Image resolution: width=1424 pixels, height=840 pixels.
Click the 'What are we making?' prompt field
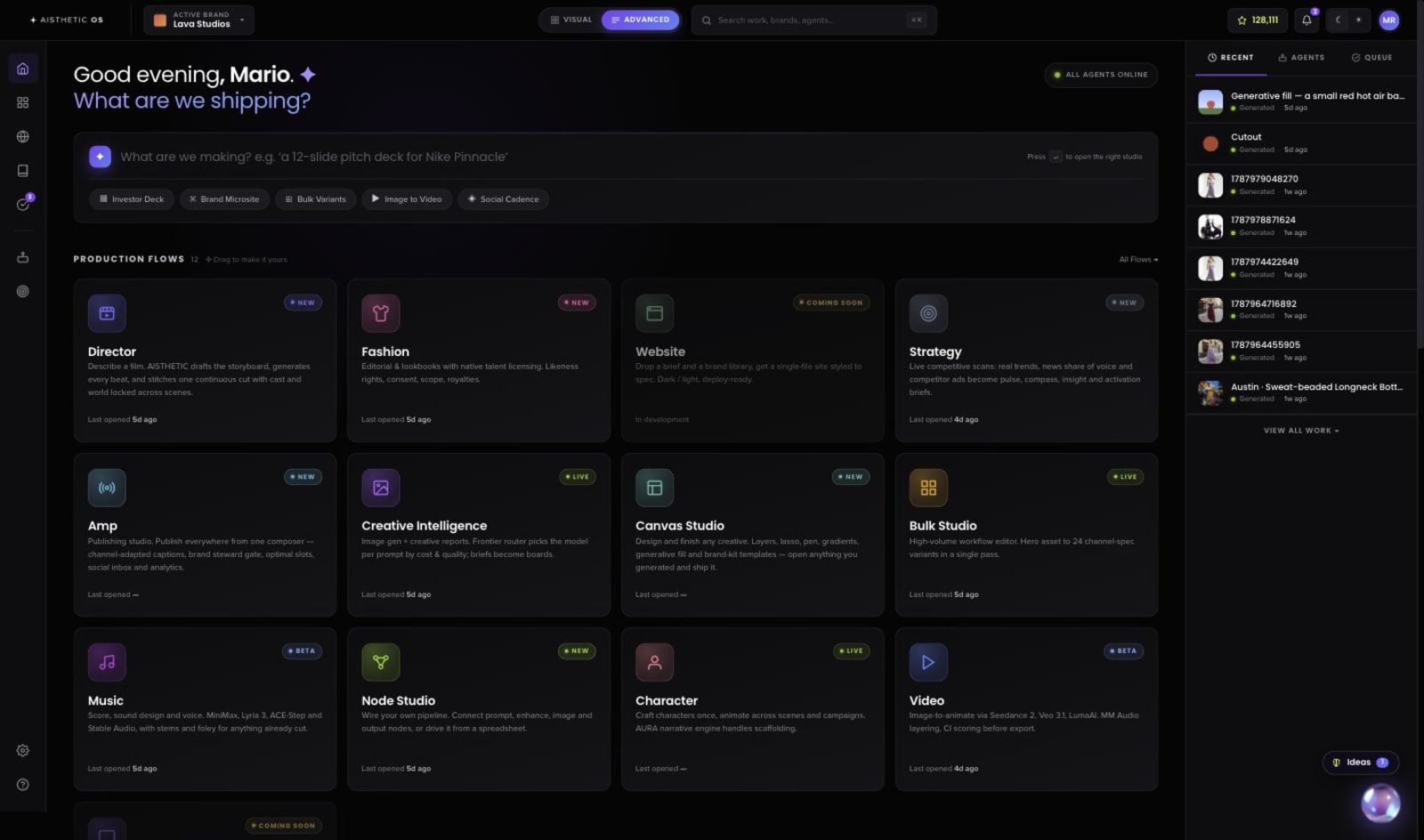click(570, 157)
